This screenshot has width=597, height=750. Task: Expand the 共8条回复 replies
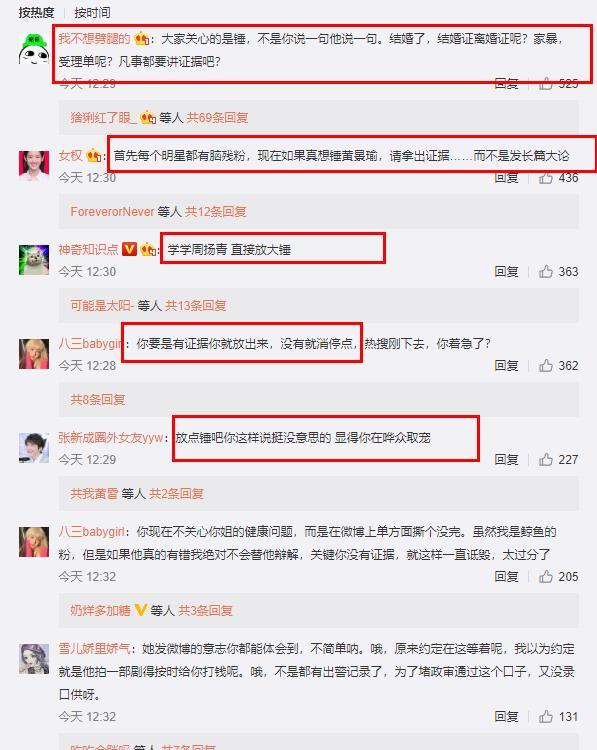click(x=98, y=399)
